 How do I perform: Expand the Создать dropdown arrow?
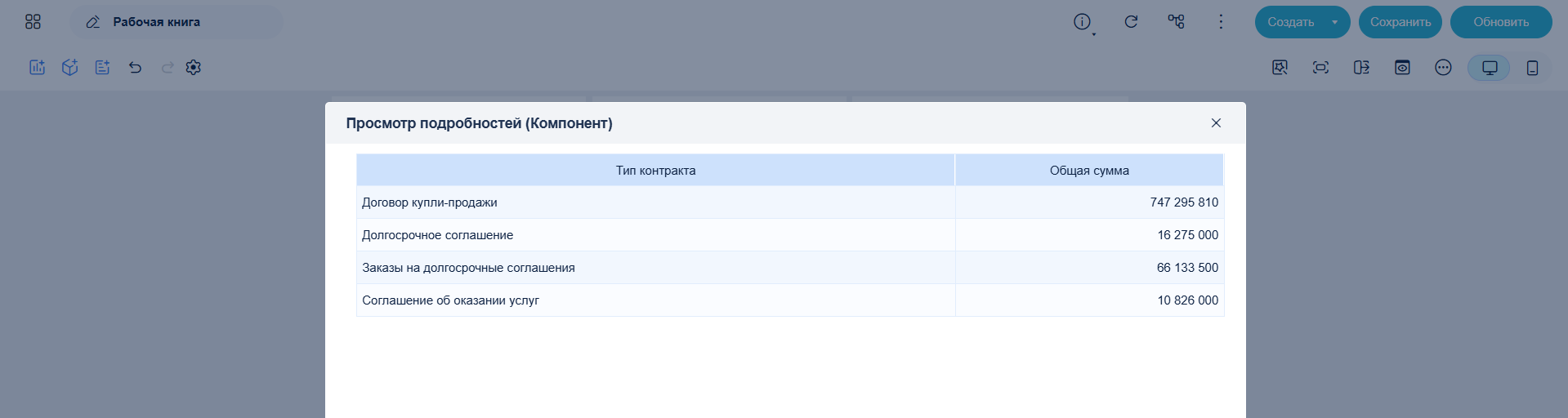1335,22
